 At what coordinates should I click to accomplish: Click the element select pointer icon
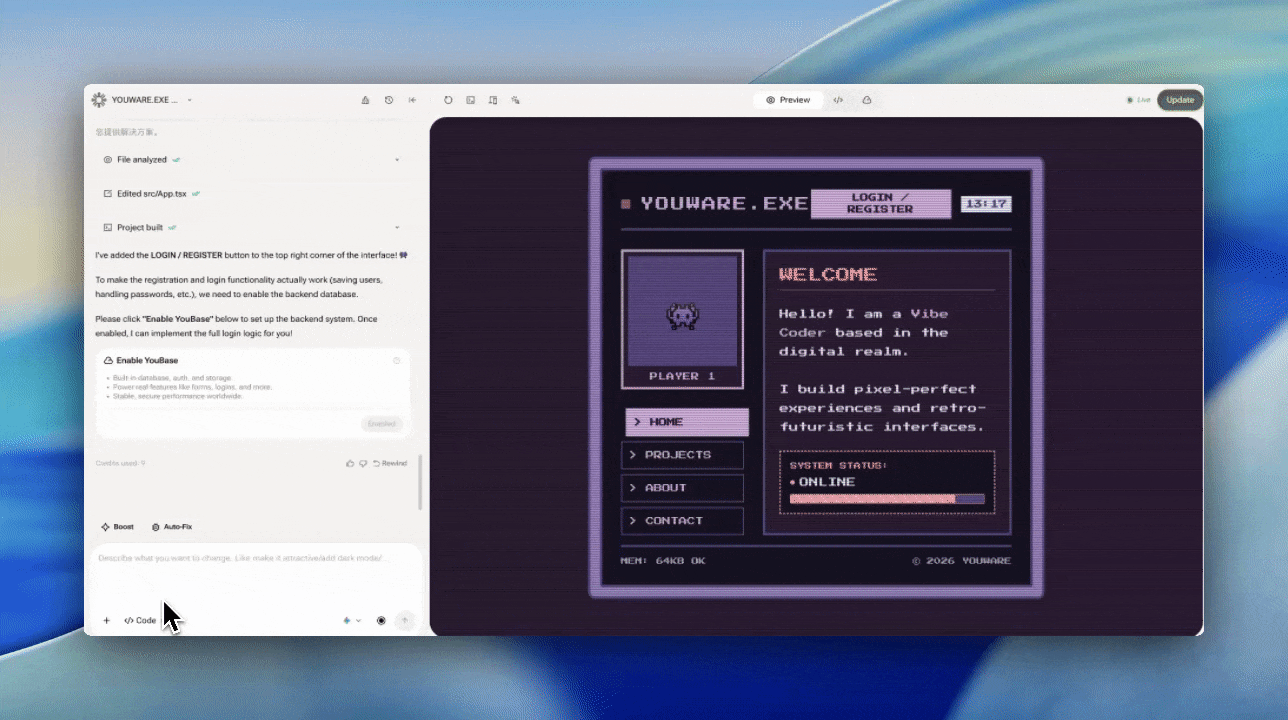[x=515, y=100]
